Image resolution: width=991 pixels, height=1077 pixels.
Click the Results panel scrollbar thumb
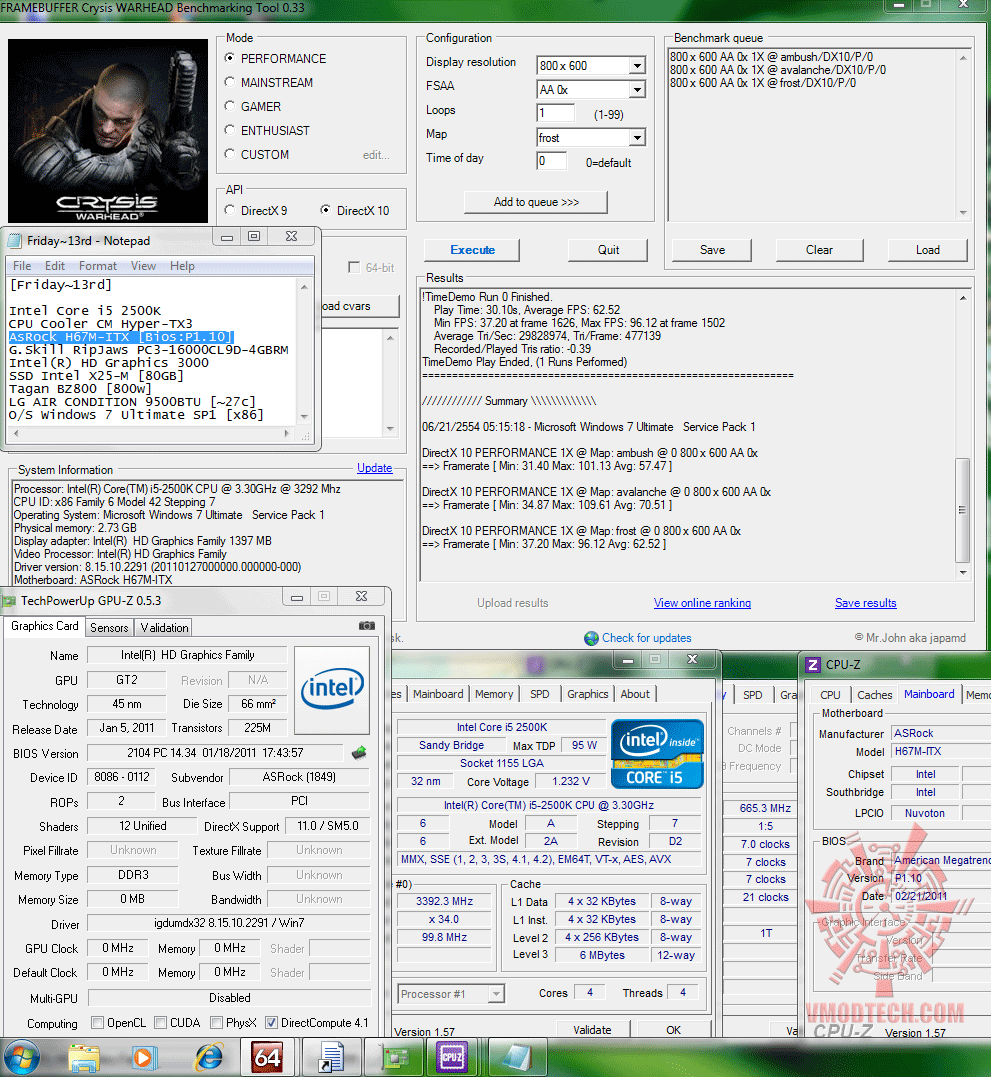[963, 510]
